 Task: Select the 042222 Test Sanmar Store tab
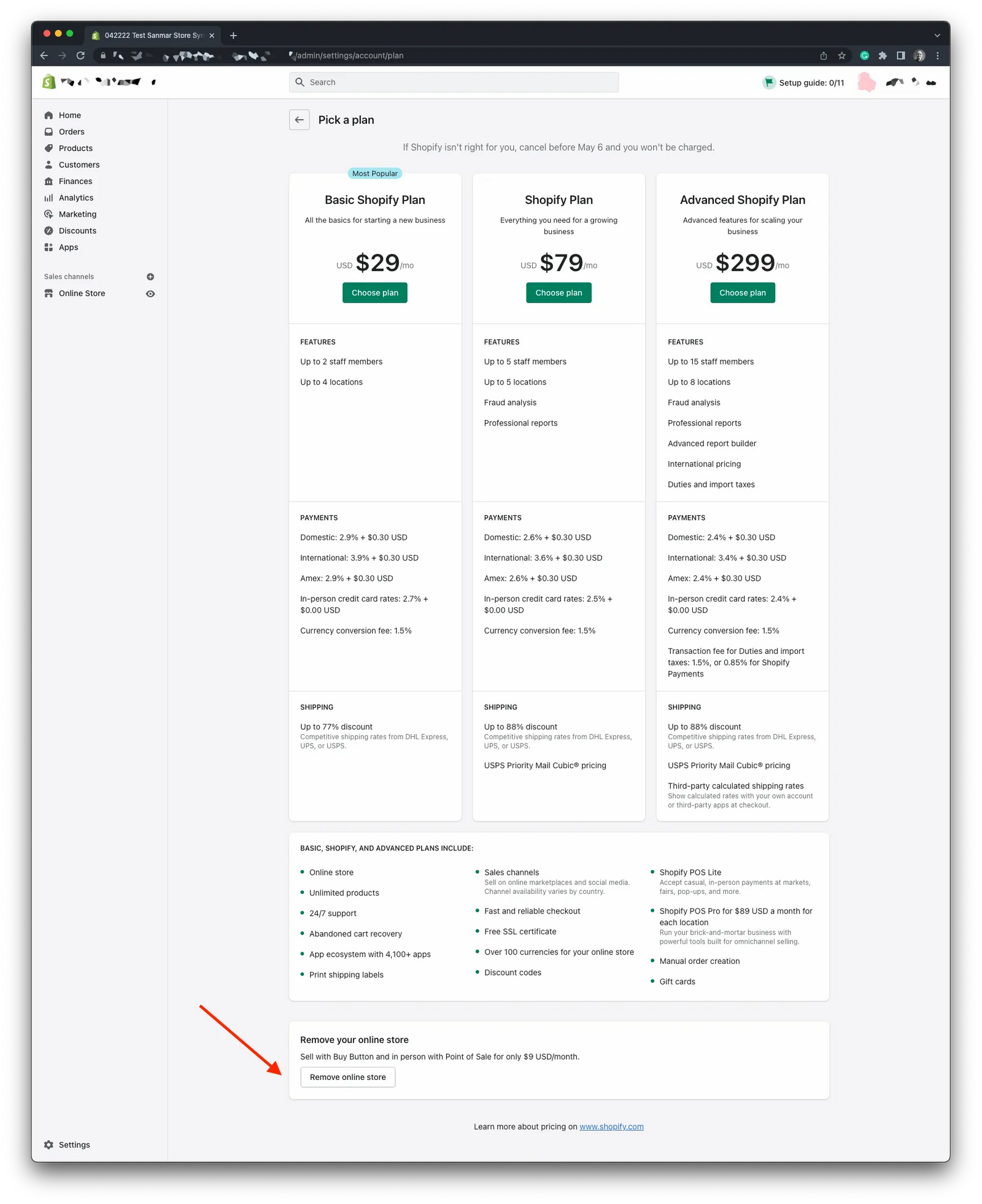pos(152,36)
